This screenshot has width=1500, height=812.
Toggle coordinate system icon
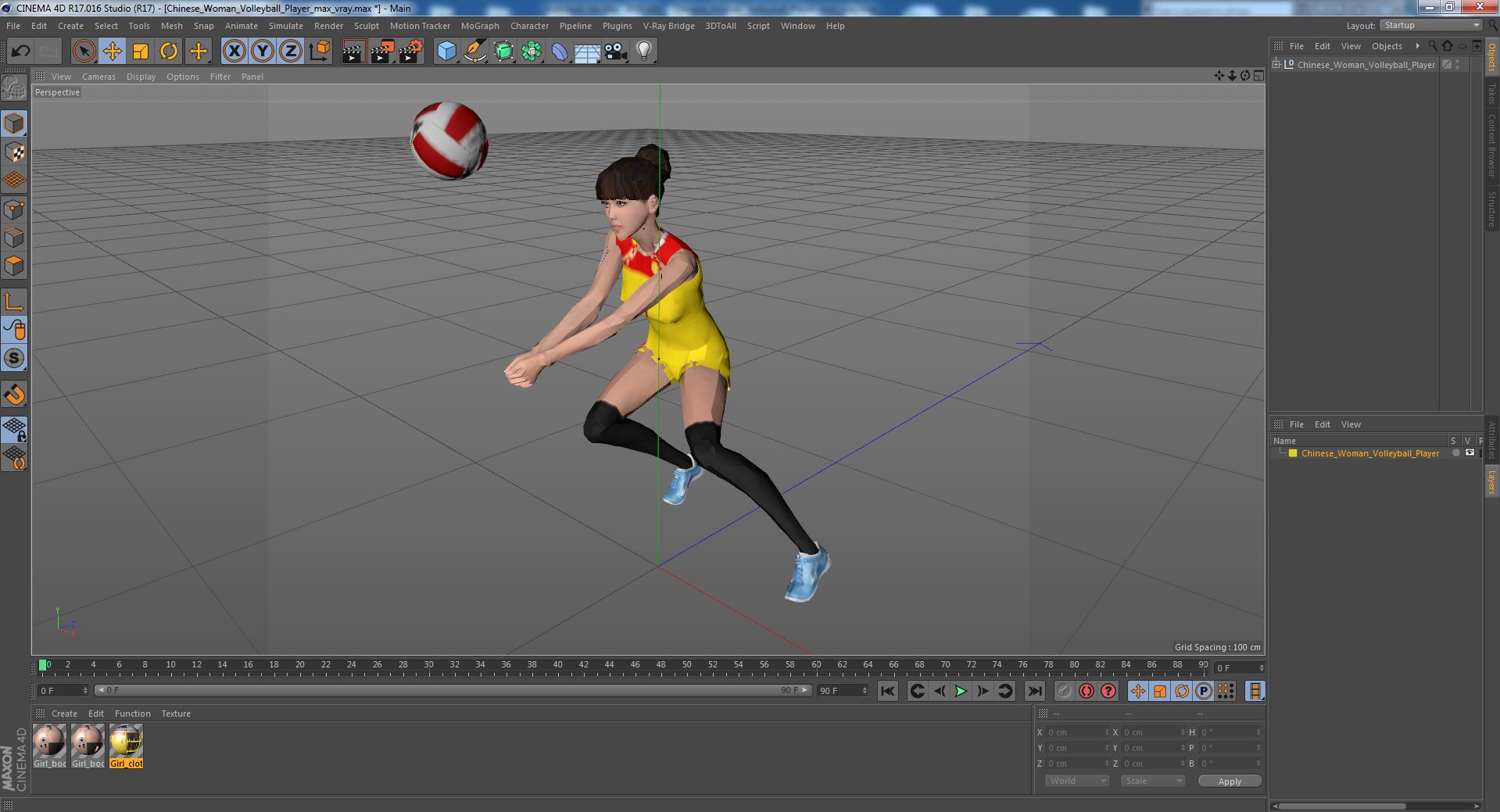click(320, 52)
